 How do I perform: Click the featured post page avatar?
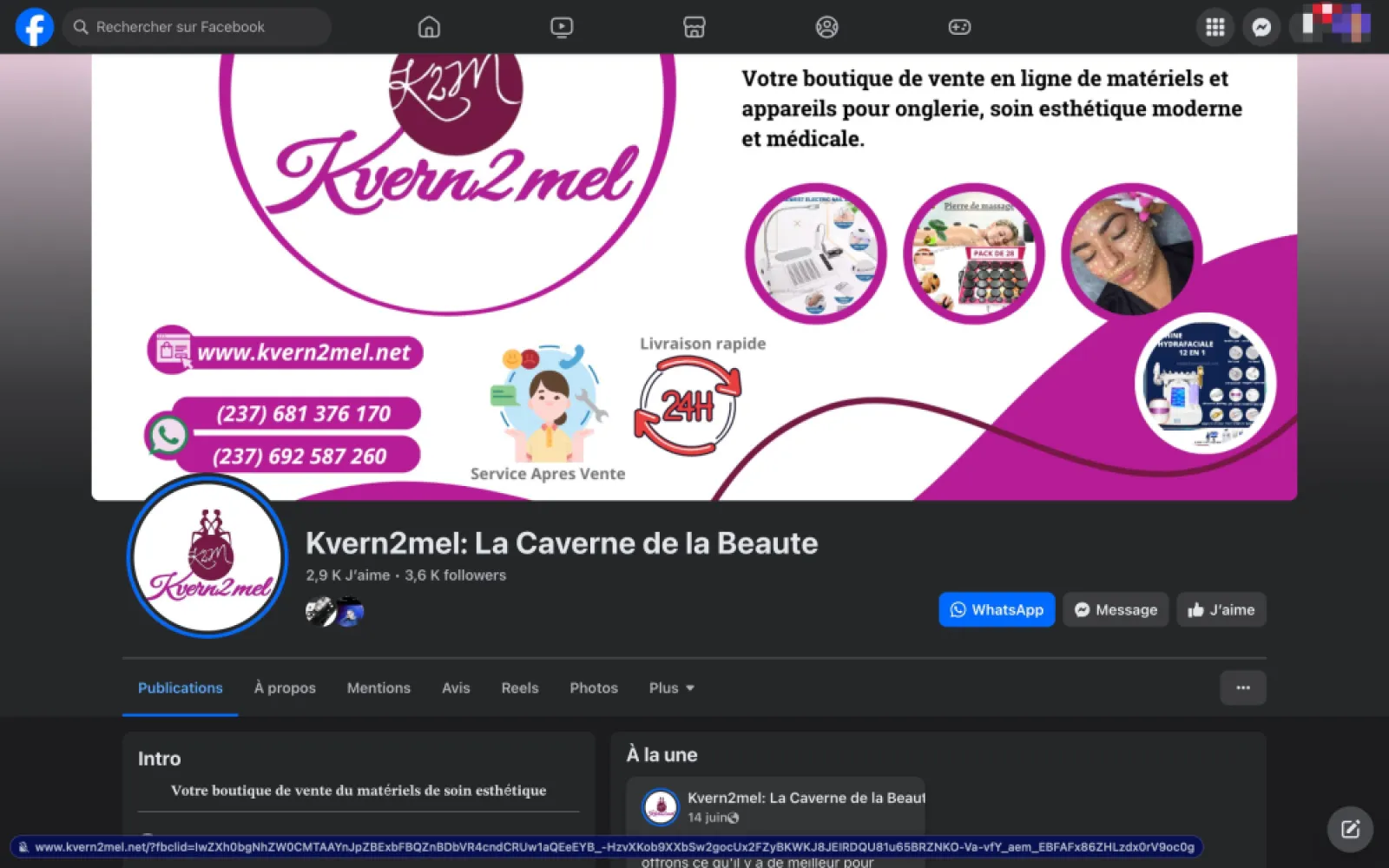coord(661,806)
